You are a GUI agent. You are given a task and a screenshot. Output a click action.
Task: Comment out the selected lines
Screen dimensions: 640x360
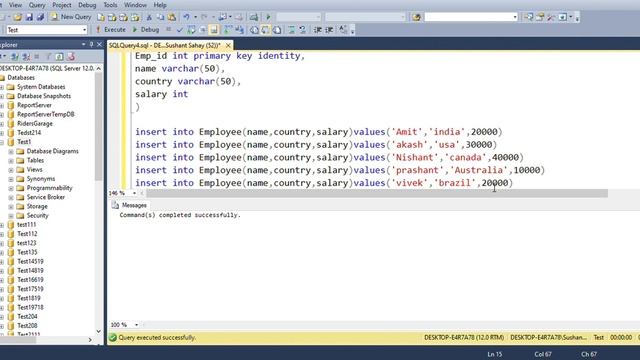click(291, 30)
